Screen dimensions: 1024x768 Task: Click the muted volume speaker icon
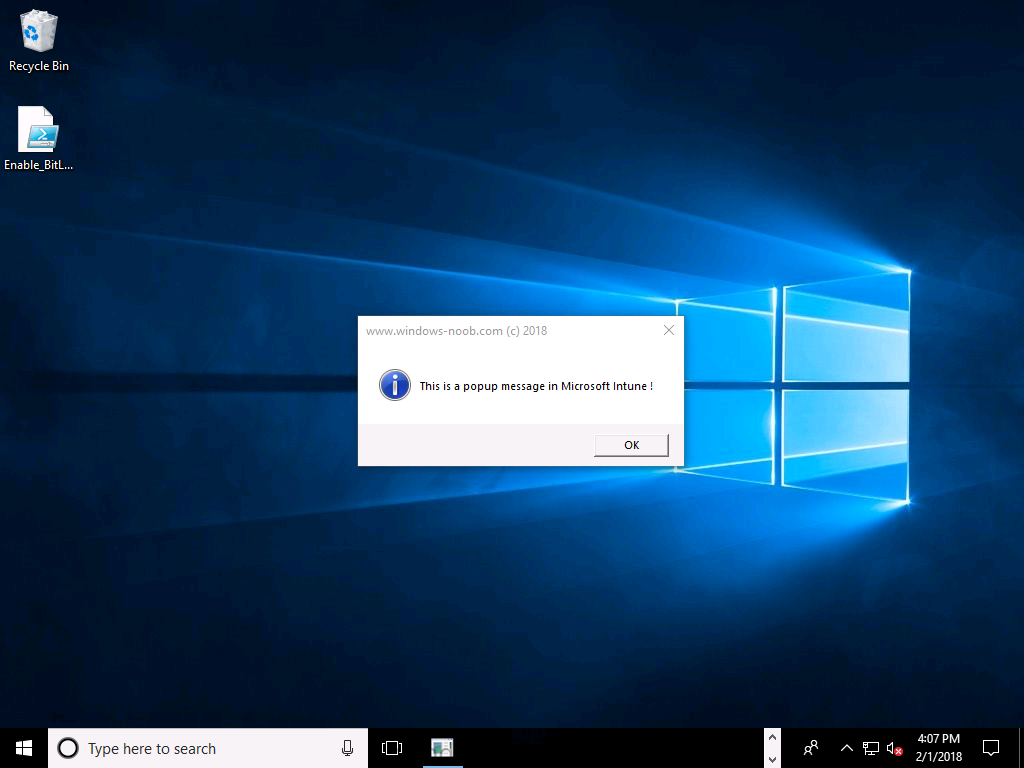tap(894, 748)
